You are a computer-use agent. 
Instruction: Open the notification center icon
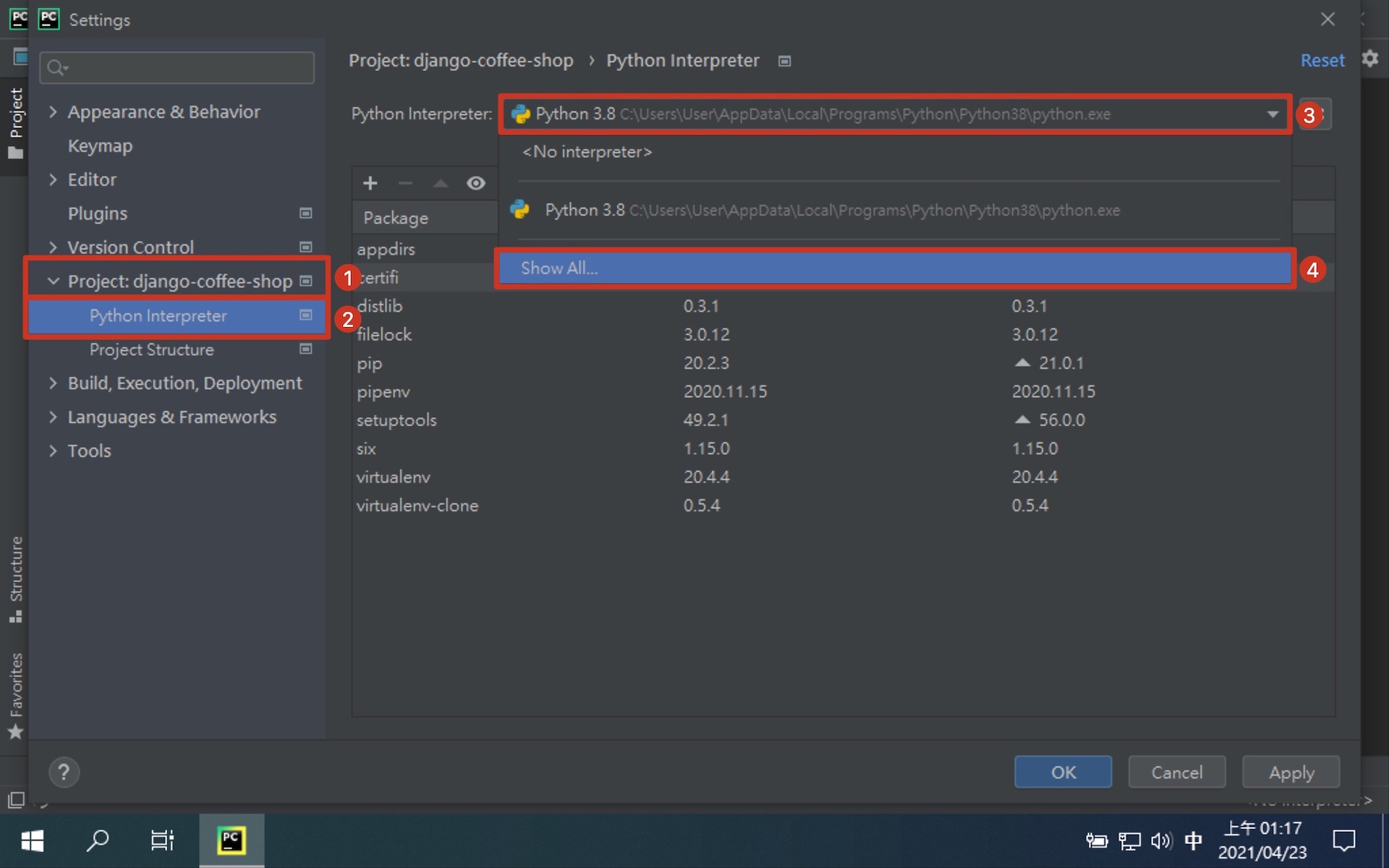point(1344,841)
